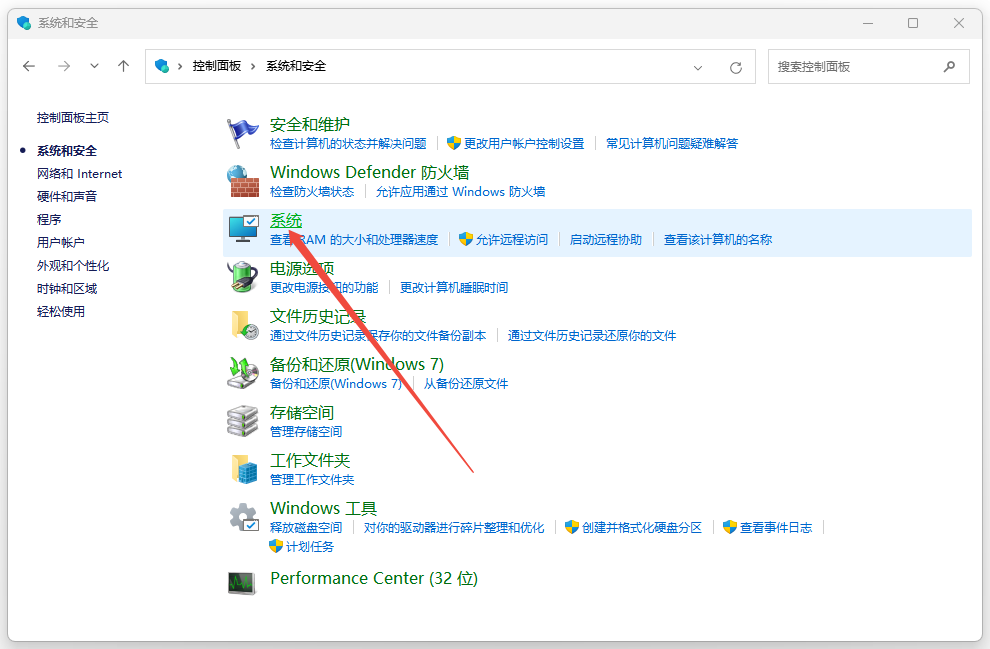Click the Windows Defender firewall brick icon
The image size is (990, 649).
[243, 181]
